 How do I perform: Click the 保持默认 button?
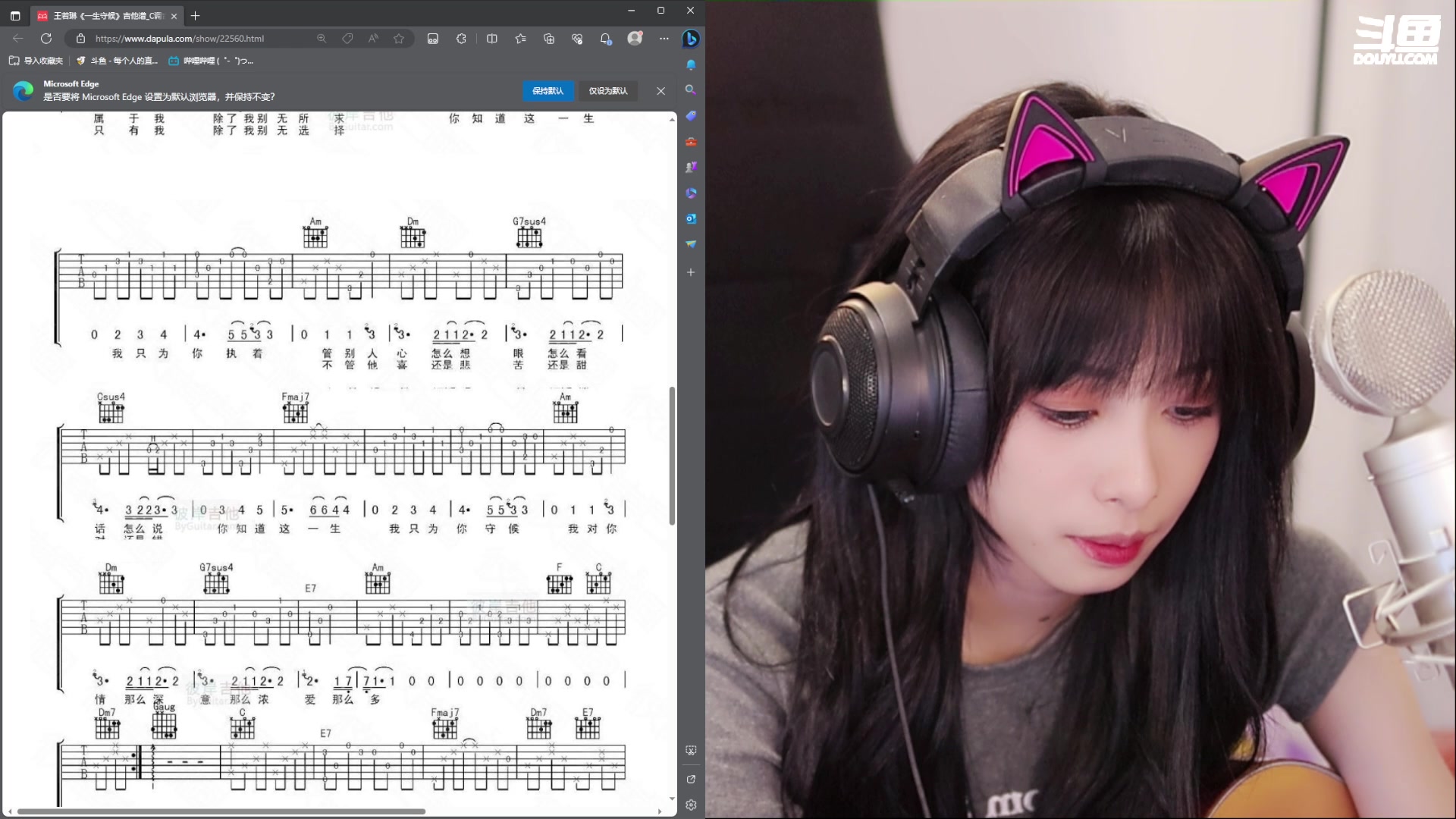pos(548,91)
